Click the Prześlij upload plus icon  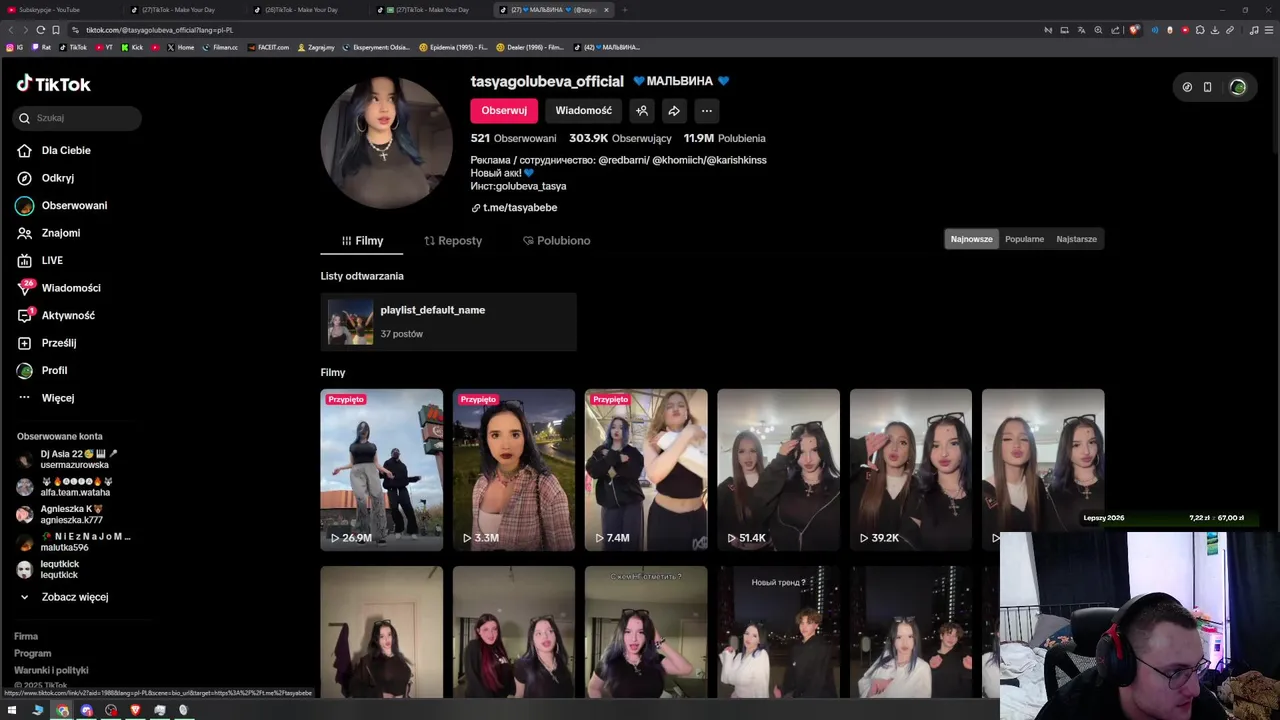tap(24, 343)
